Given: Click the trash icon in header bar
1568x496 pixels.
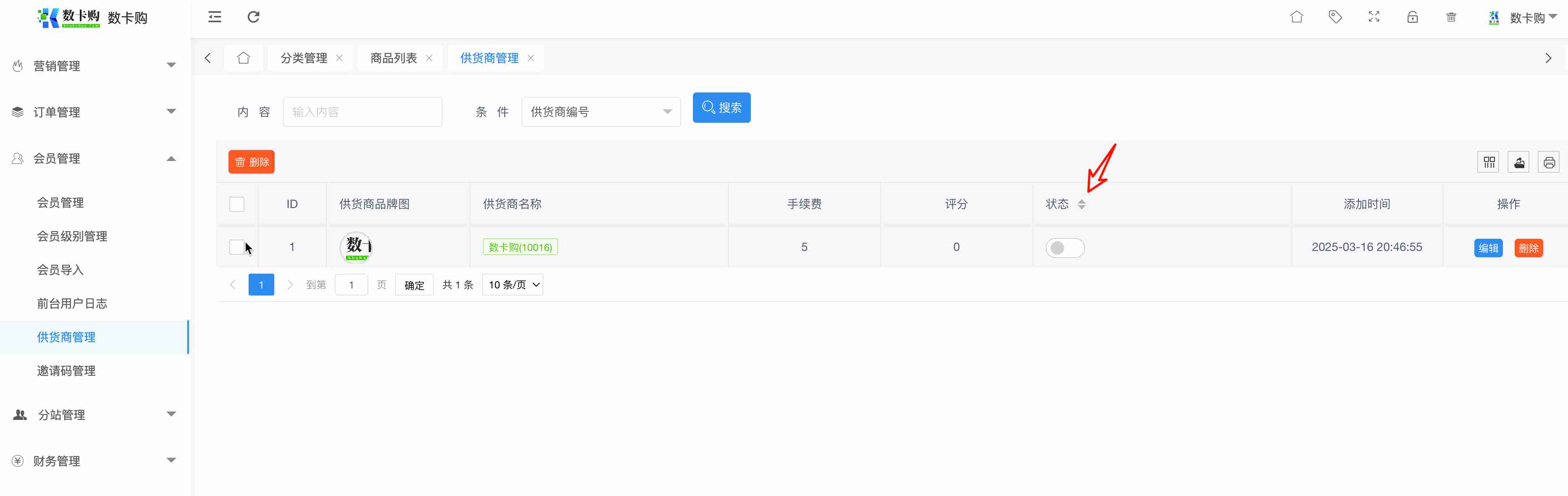Looking at the screenshot, I should point(1451,17).
